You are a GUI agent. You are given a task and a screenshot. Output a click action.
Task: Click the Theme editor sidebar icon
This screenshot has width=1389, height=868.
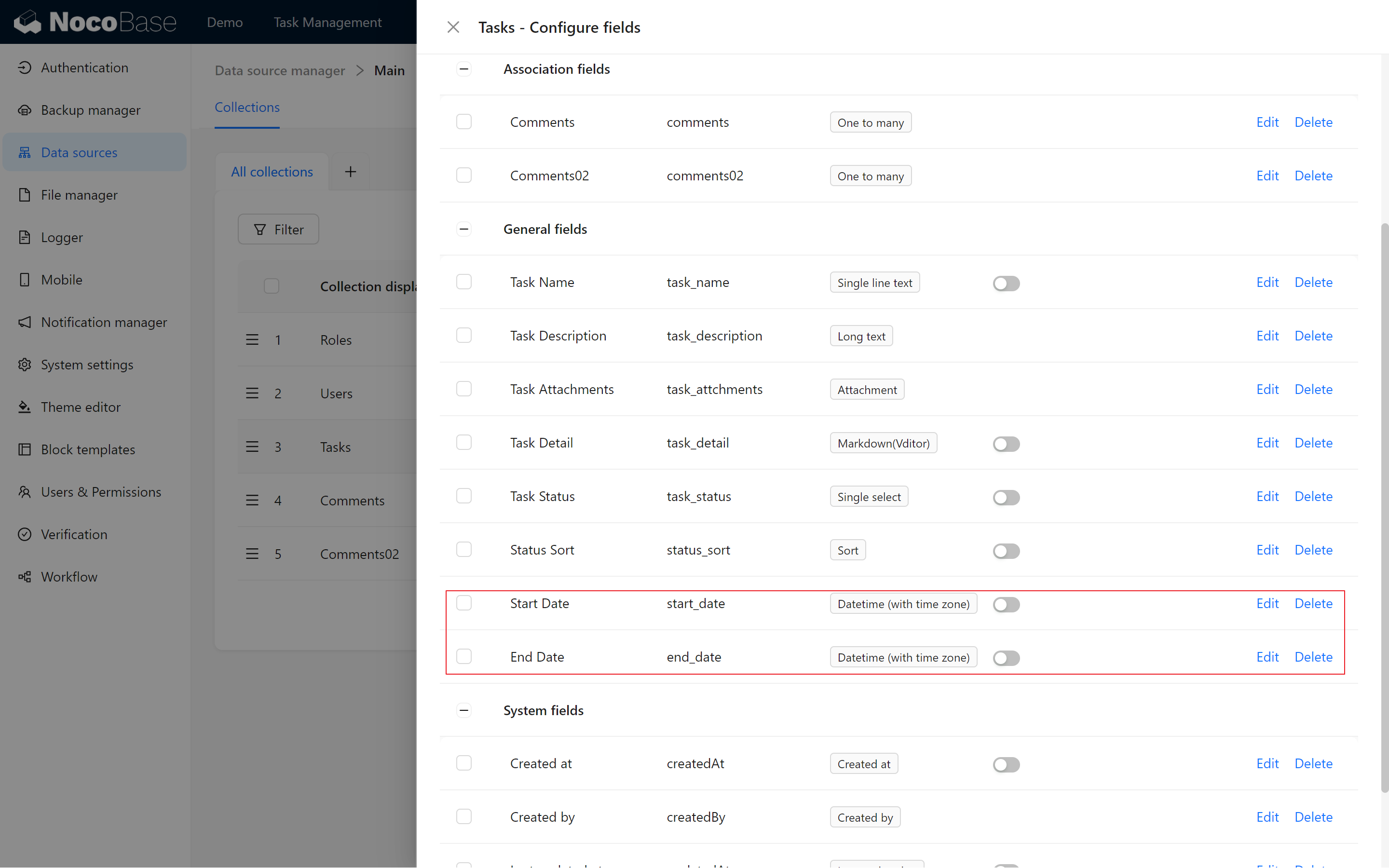24,407
